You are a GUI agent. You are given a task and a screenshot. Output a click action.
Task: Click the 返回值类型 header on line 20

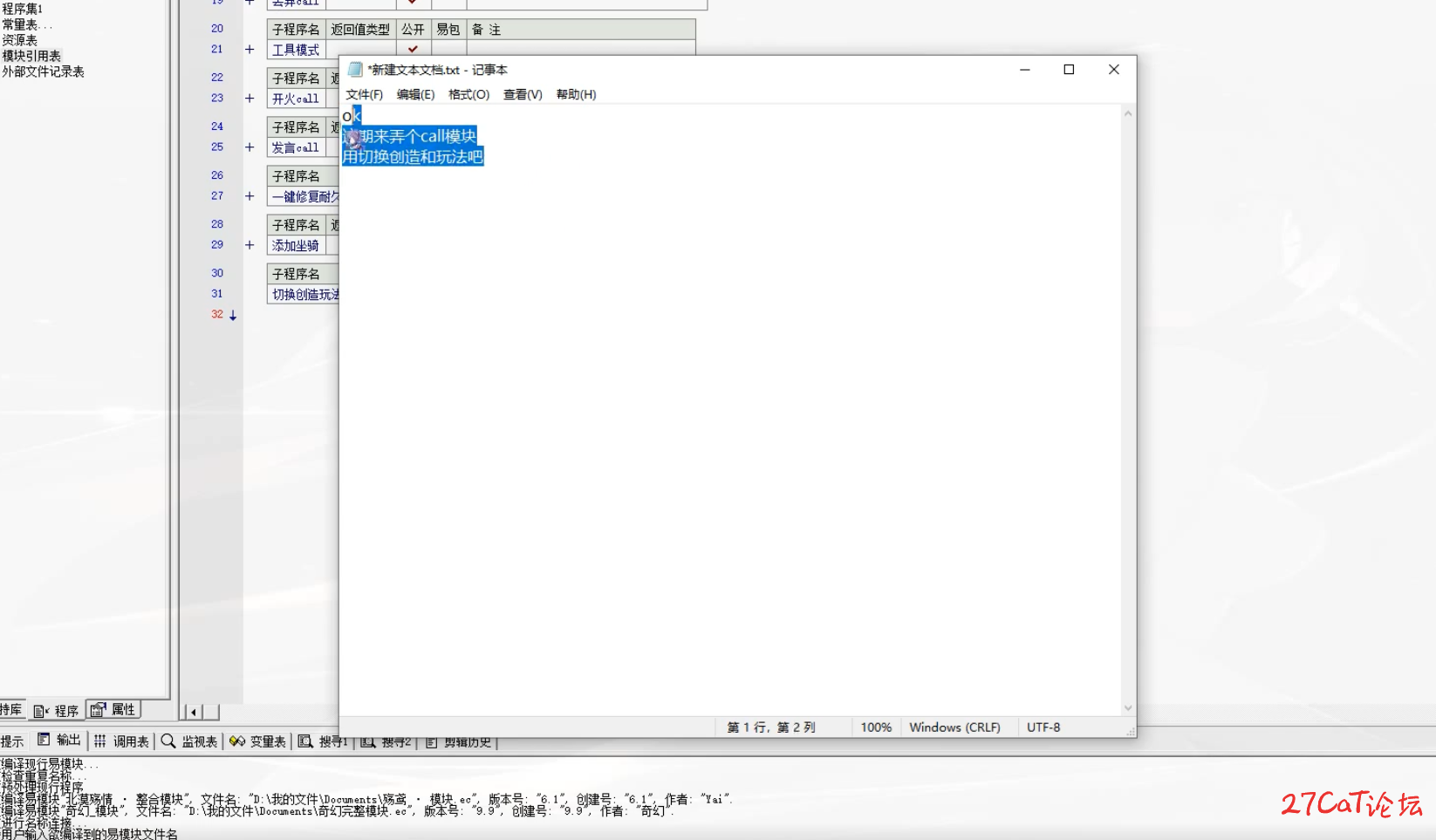360,30
